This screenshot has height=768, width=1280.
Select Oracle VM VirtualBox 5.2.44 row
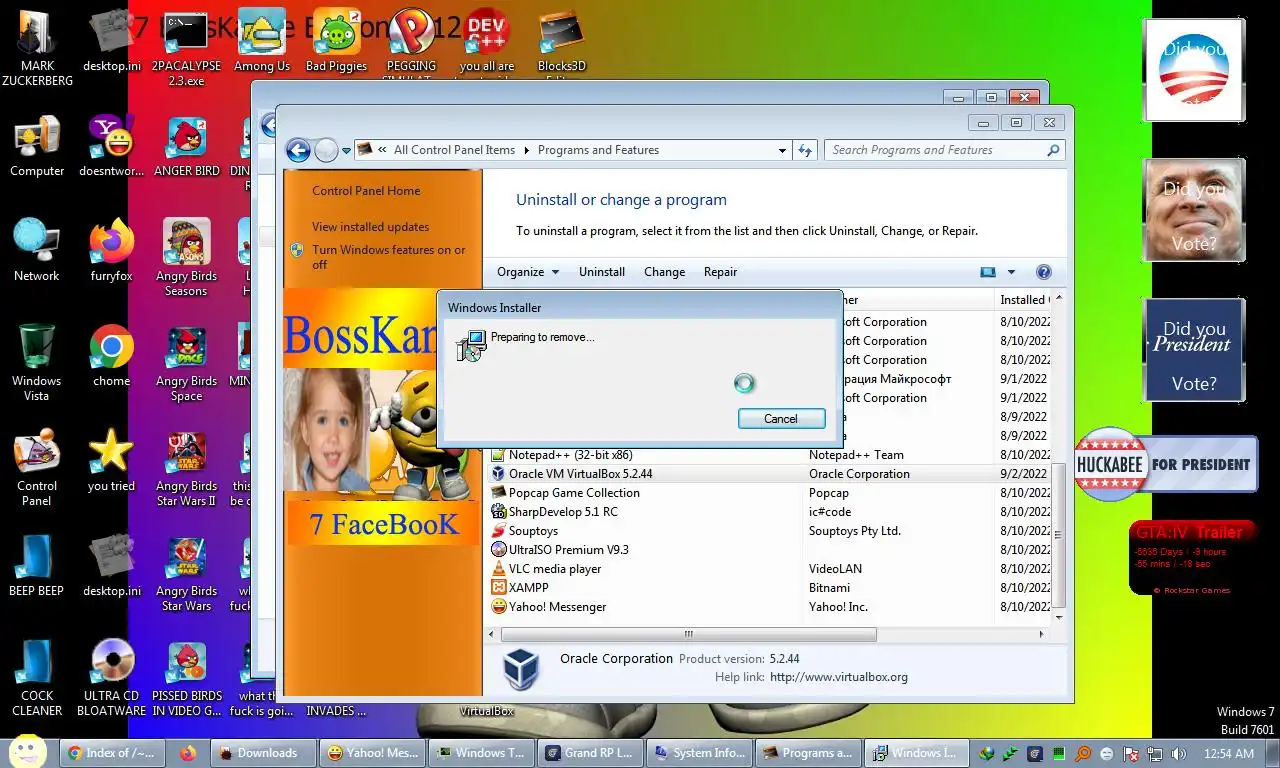click(768, 474)
